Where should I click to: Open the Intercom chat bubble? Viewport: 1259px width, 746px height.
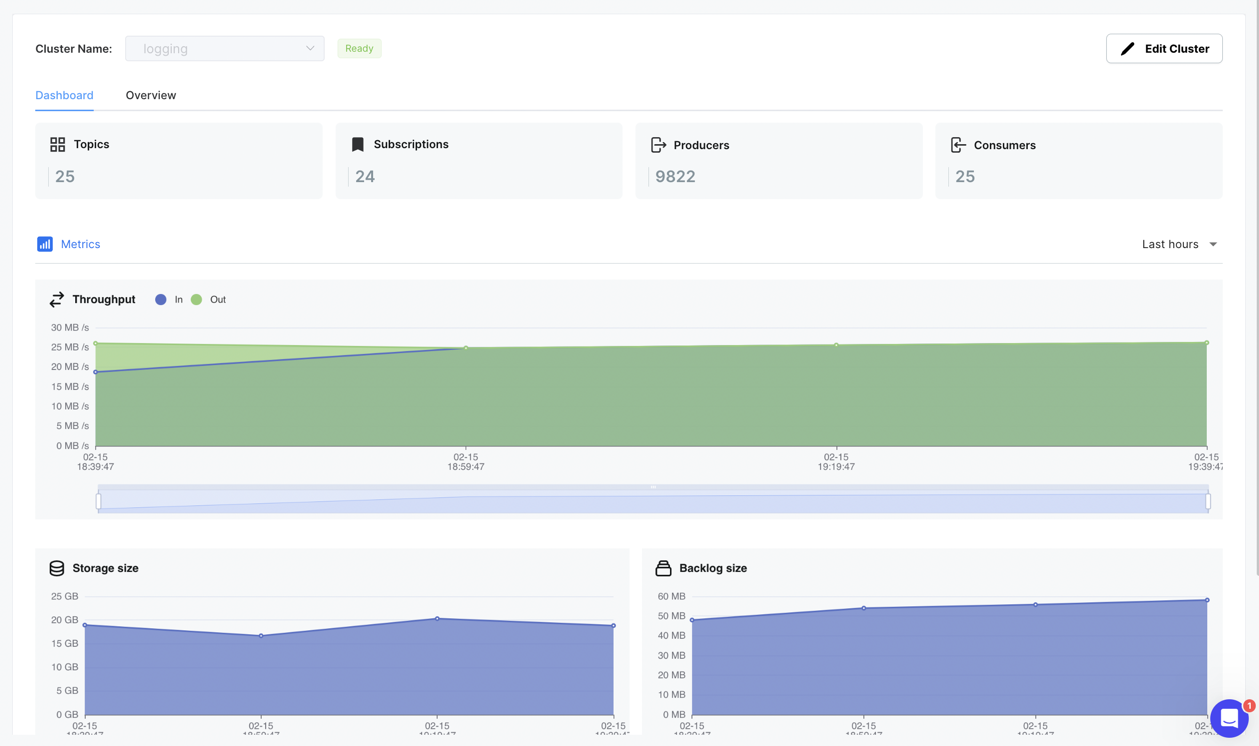(x=1230, y=718)
